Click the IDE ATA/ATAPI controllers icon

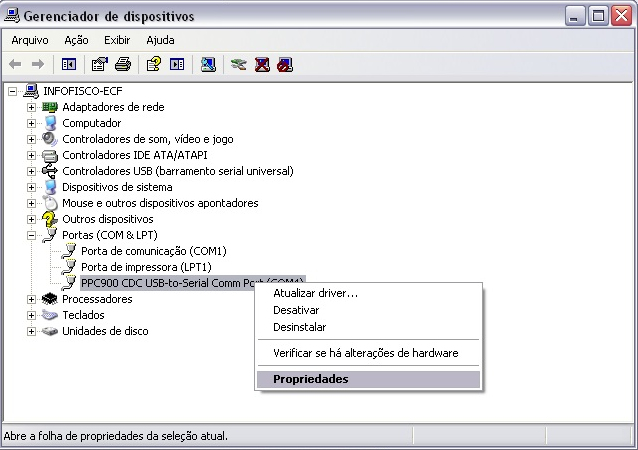(x=50, y=155)
